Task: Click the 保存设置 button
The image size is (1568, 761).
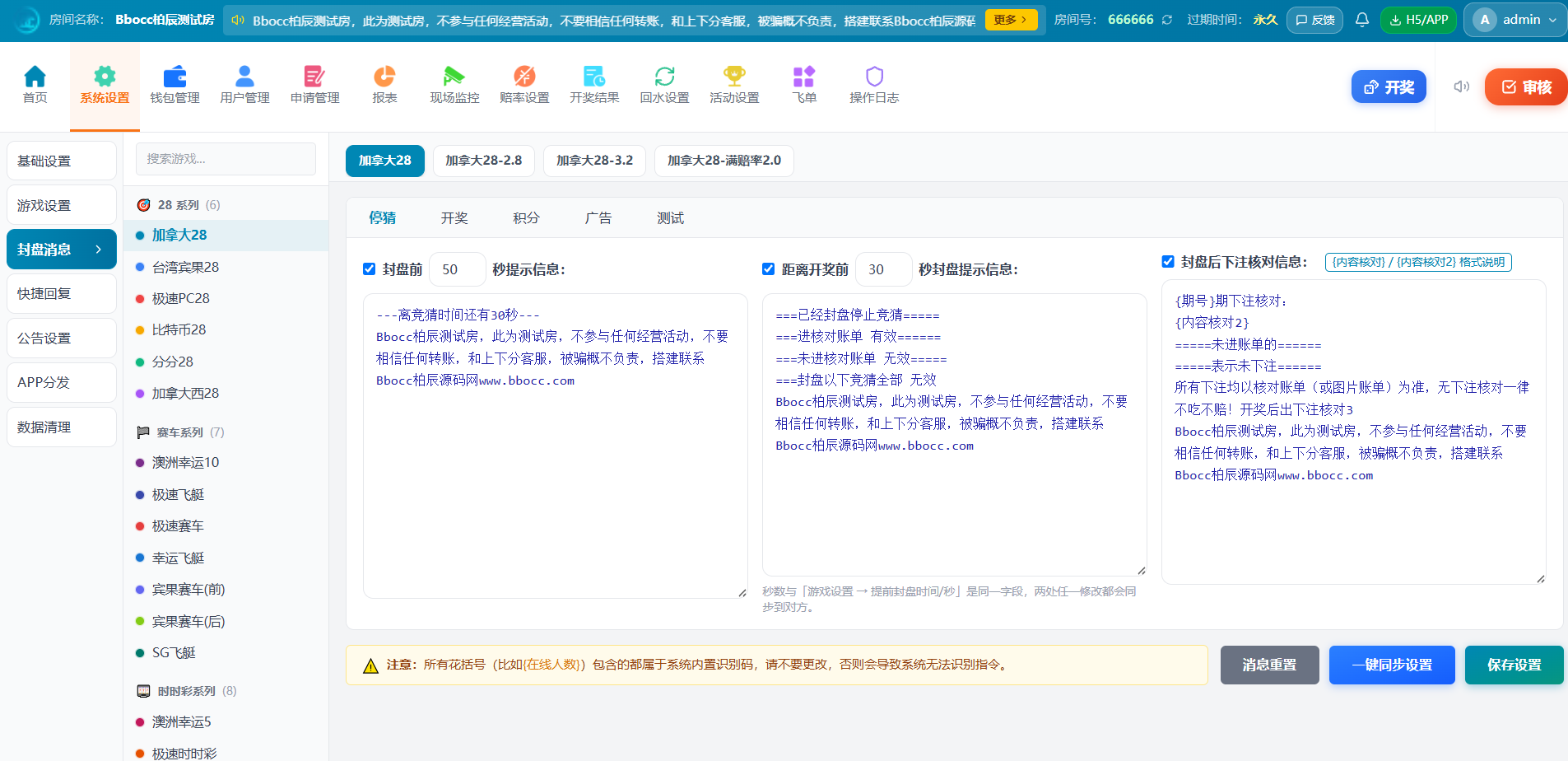Action: coord(1514,665)
